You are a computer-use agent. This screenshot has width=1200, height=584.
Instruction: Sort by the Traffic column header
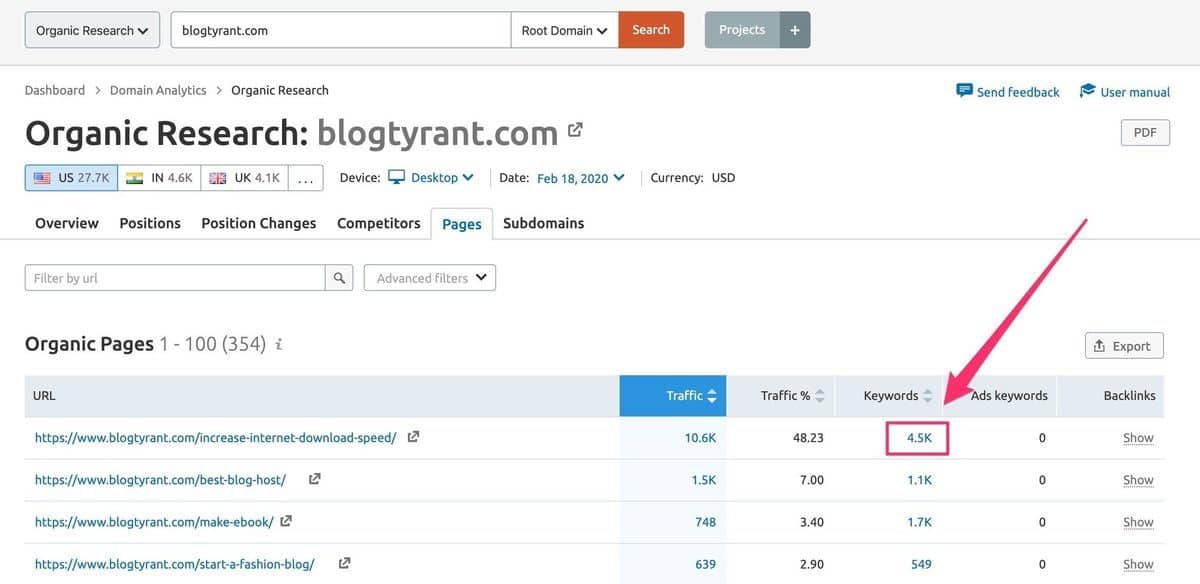click(673, 396)
